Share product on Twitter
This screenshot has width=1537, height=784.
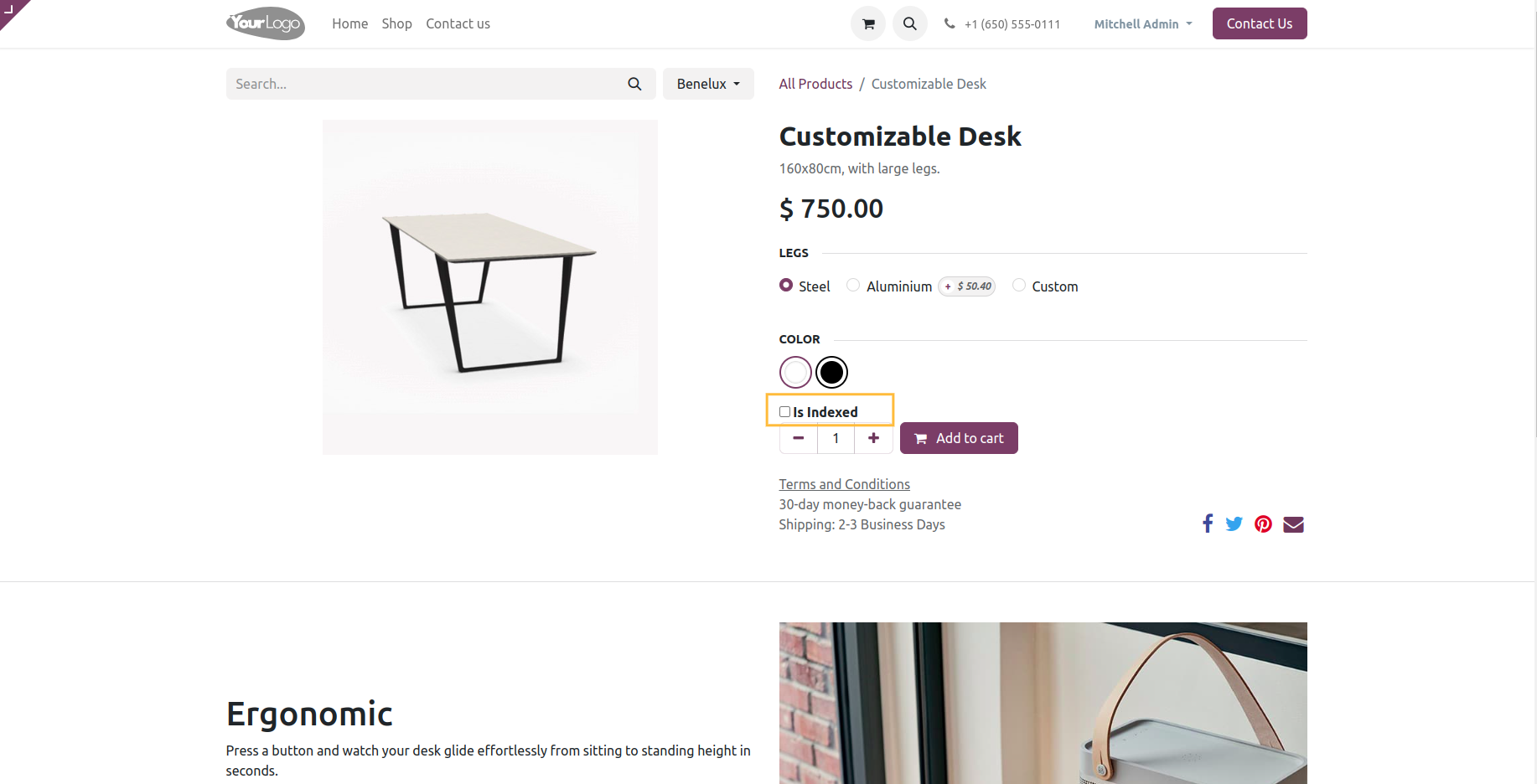click(x=1234, y=524)
